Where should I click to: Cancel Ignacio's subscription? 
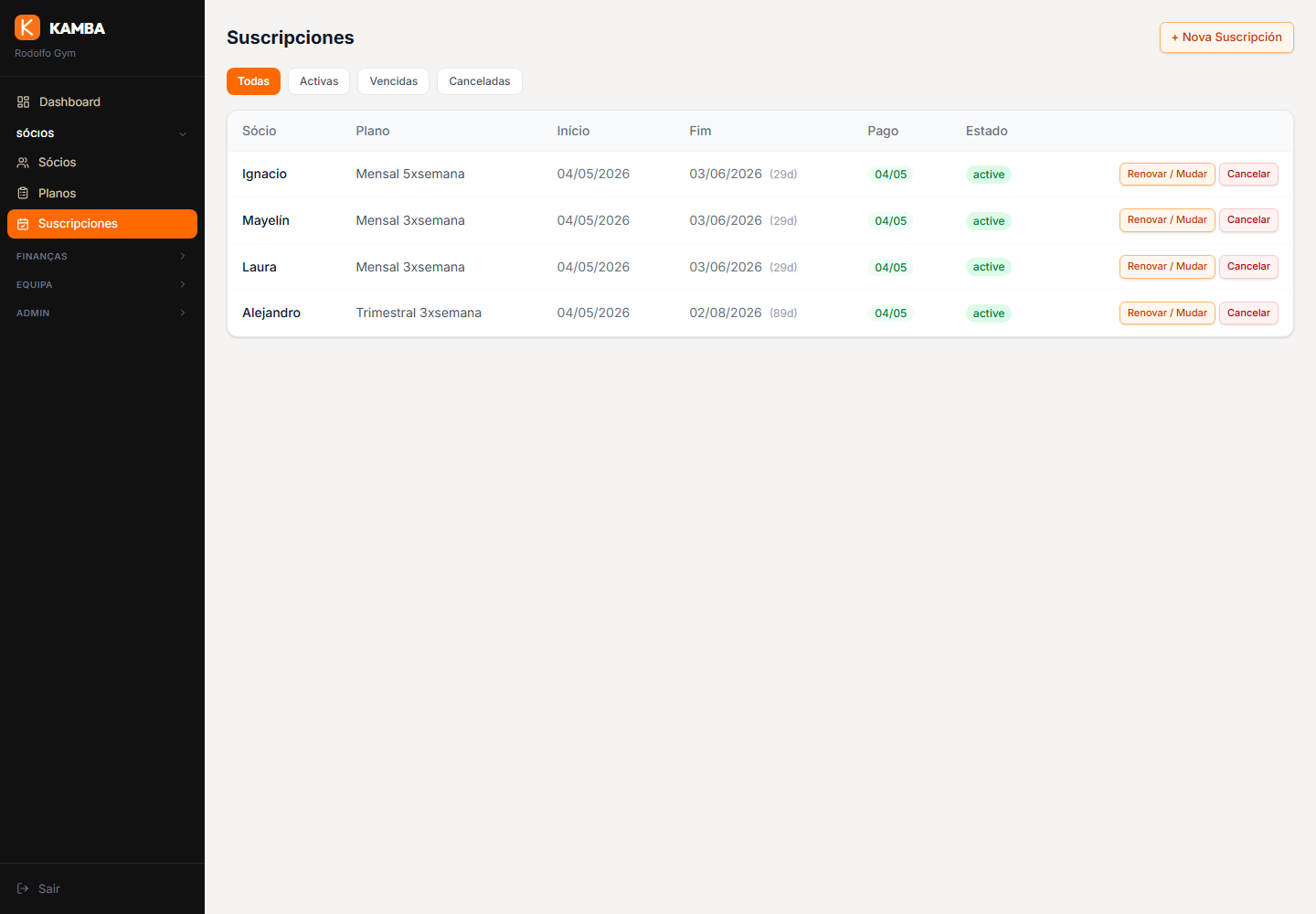[x=1248, y=175]
